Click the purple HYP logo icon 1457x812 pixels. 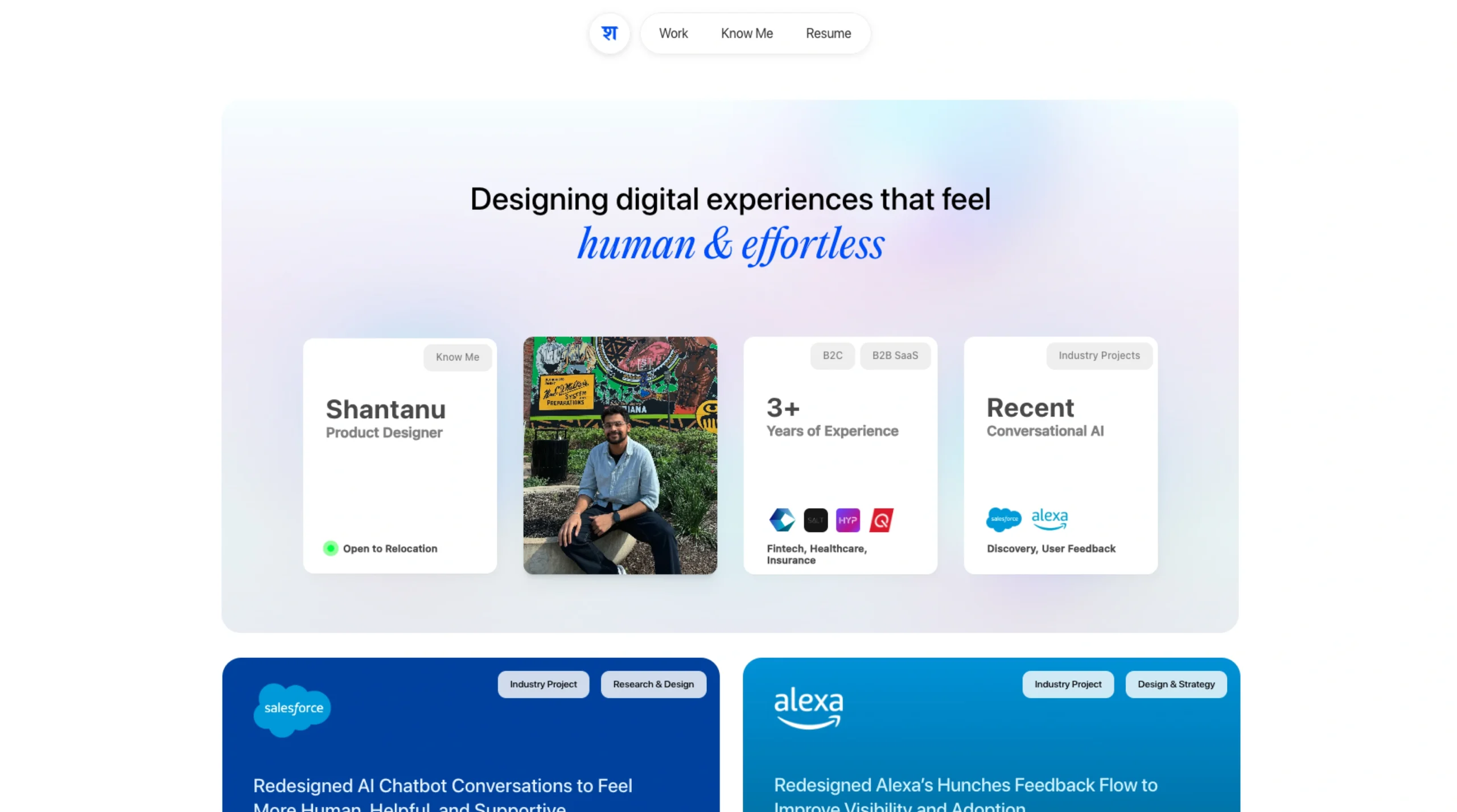click(847, 520)
